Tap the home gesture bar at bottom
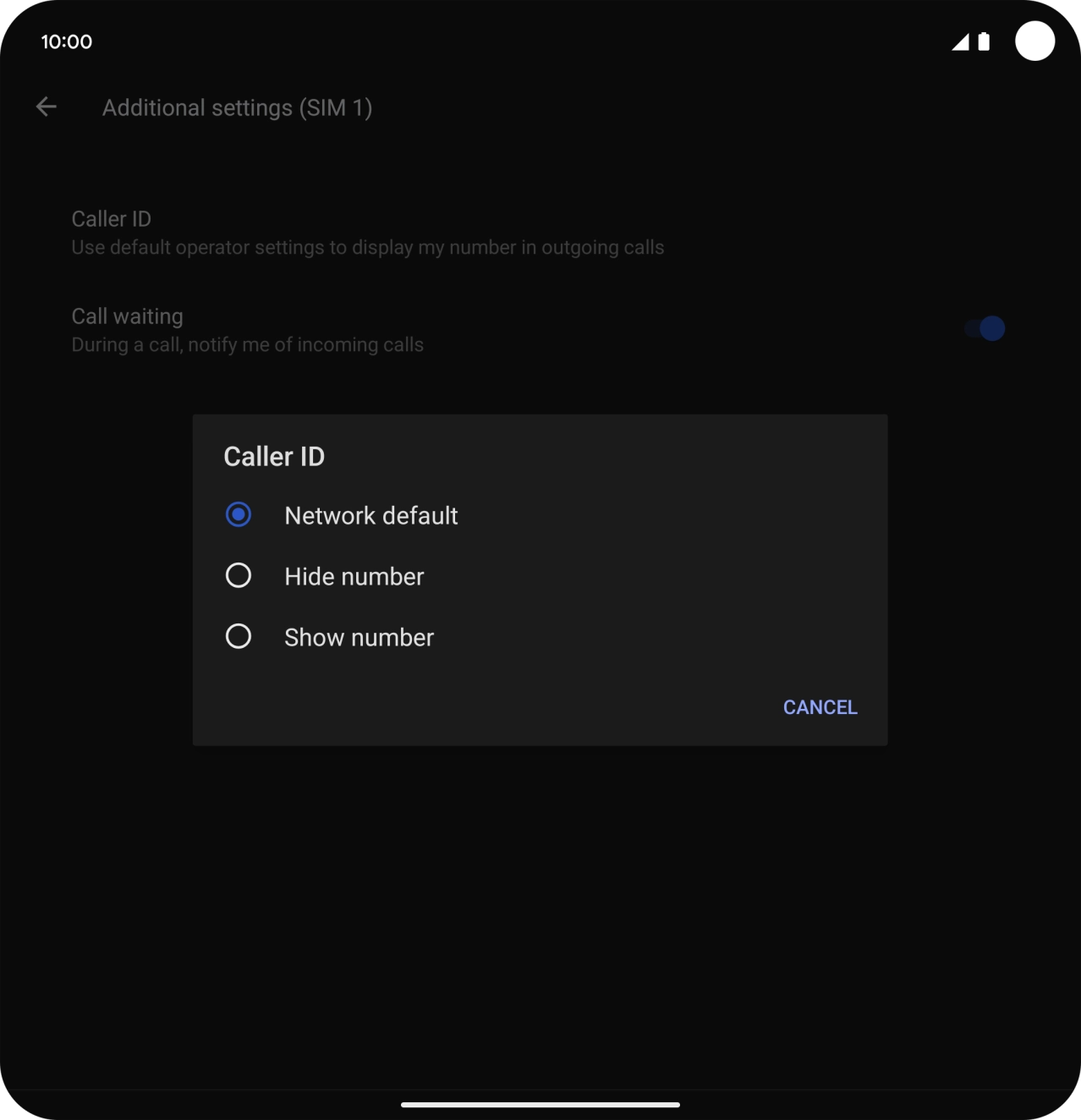This screenshot has height=1120, width=1081. tap(540, 1104)
